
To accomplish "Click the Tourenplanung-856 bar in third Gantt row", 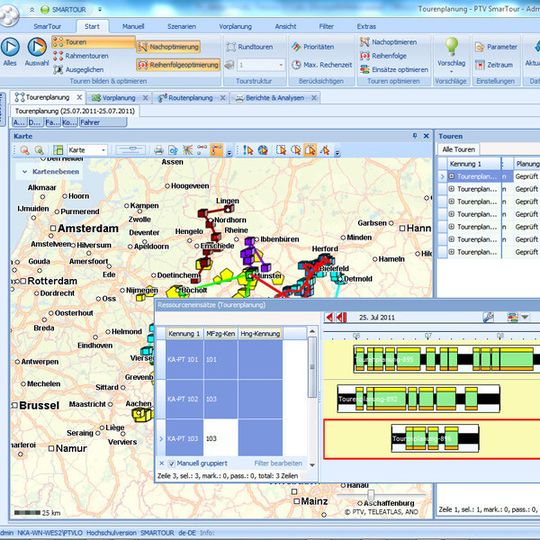I will [435, 438].
